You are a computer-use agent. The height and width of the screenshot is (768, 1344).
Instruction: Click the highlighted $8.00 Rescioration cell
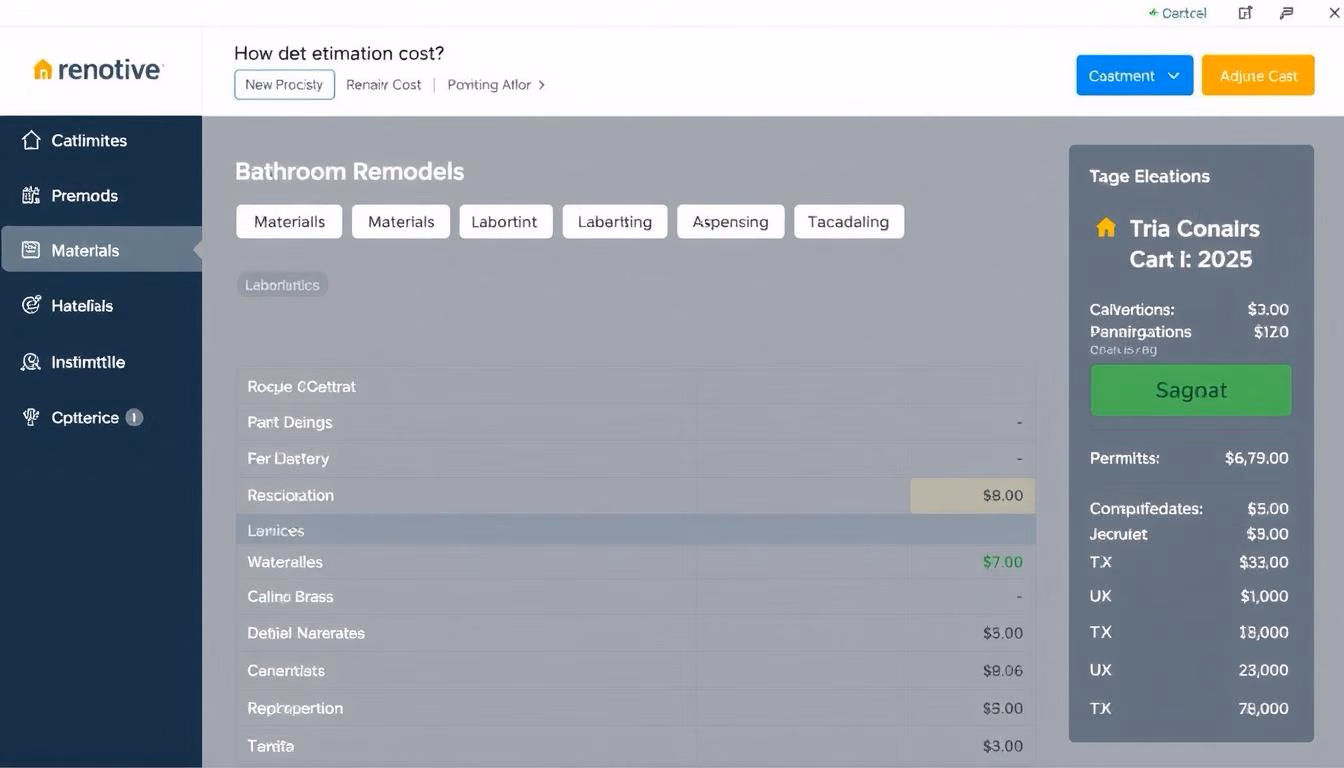[x=973, y=495]
